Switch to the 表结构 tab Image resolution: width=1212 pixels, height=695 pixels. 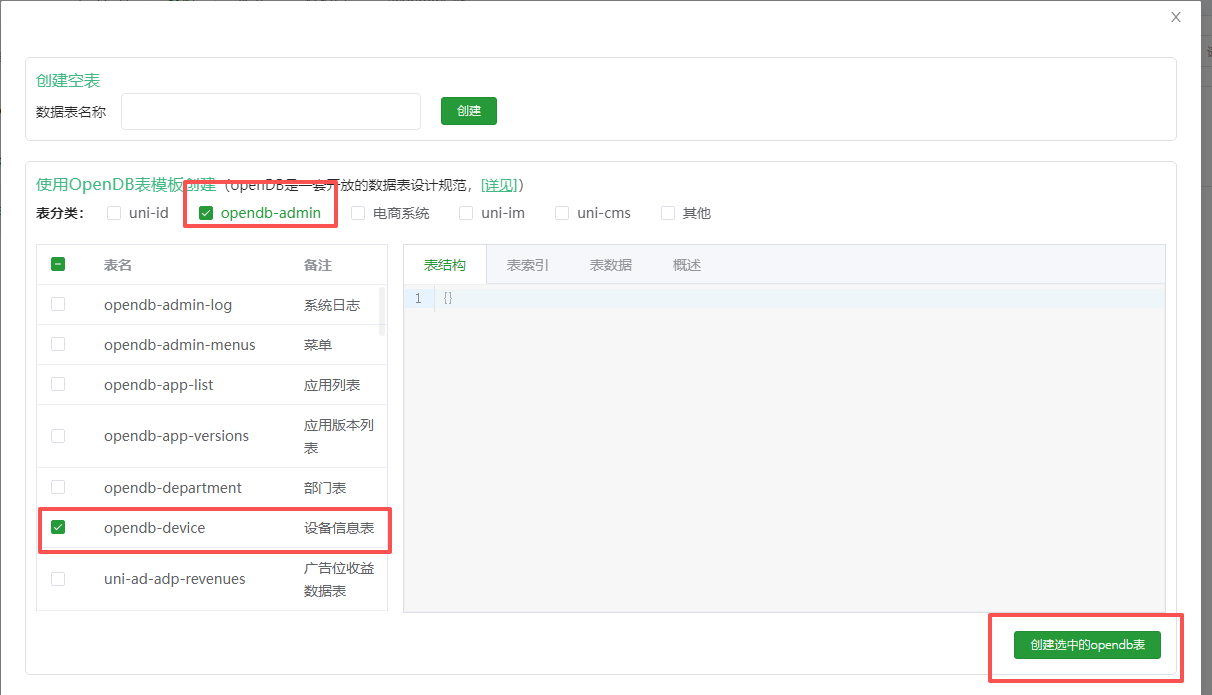click(445, 265)
